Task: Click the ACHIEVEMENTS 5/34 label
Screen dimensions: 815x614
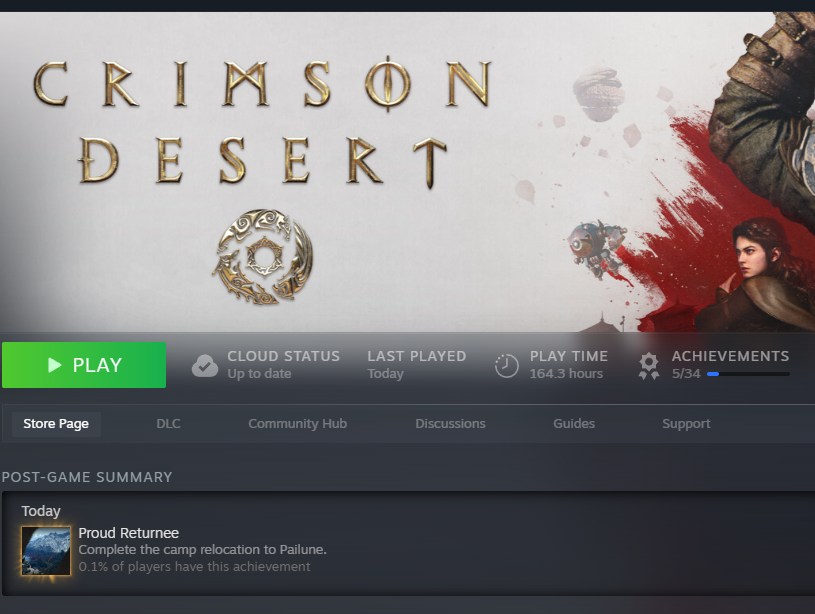Action: tap(730, 364)
